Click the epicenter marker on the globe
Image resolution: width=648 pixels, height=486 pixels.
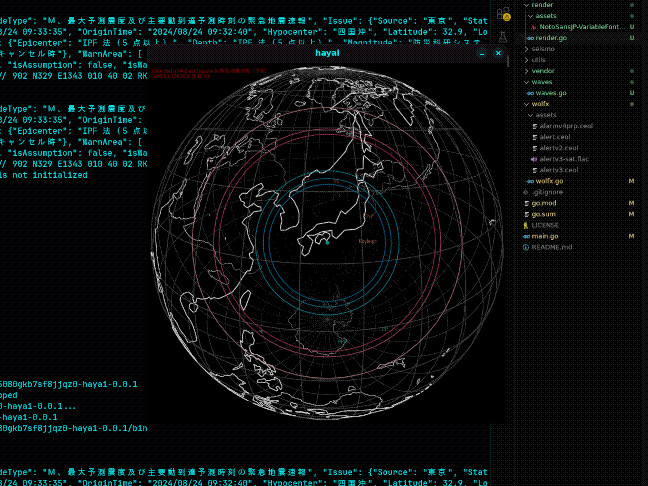click(325, 241)
